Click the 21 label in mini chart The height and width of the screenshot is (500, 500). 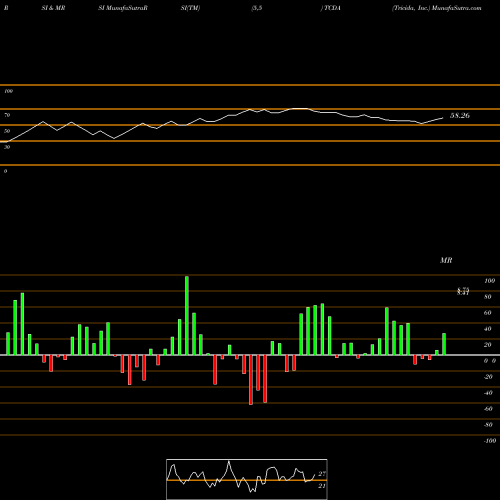322,486
